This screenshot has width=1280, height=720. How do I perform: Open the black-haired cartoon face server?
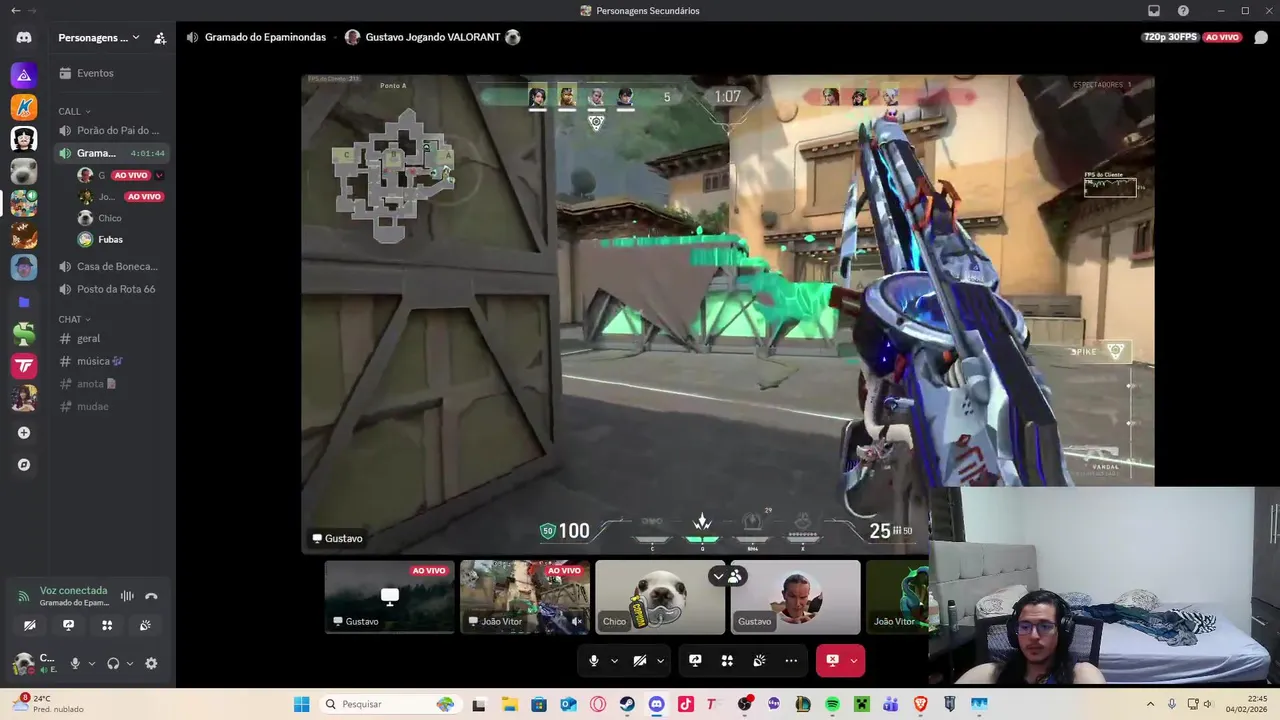click(24, 139)
